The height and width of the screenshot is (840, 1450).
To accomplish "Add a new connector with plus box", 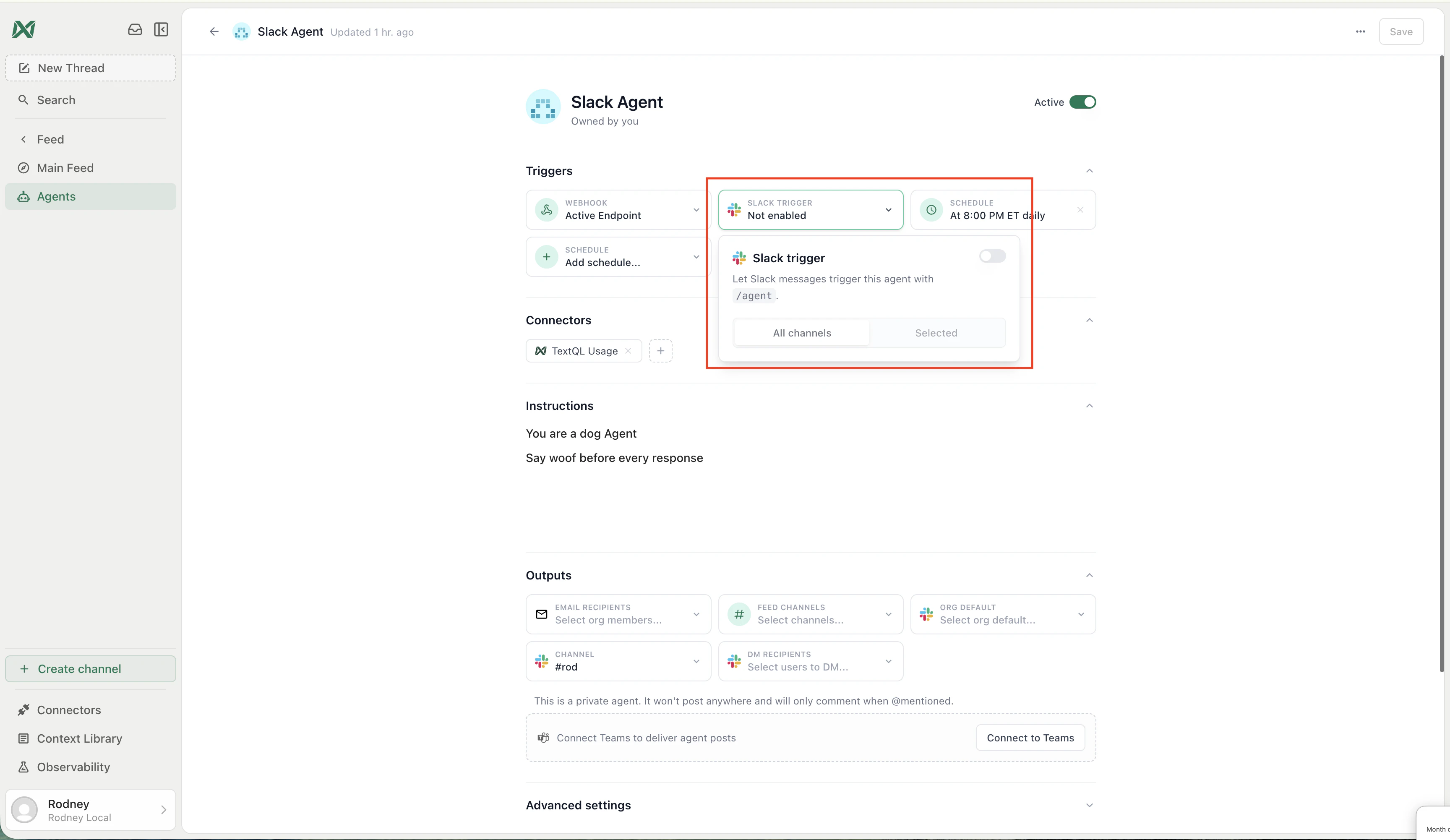I will coord(660,351).
